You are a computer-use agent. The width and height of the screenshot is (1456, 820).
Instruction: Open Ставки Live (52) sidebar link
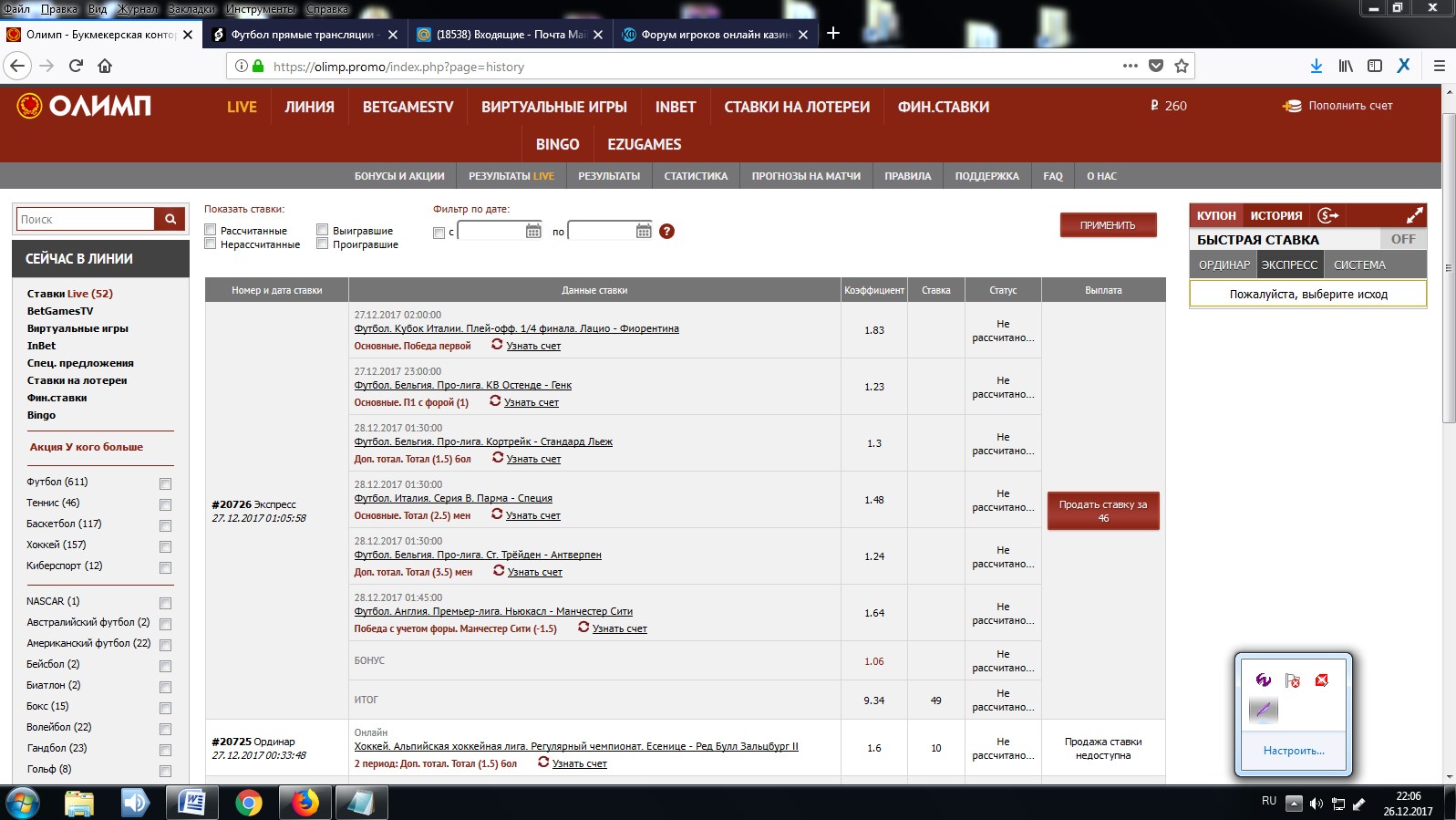pyautogui.click(x=70, y=294)
